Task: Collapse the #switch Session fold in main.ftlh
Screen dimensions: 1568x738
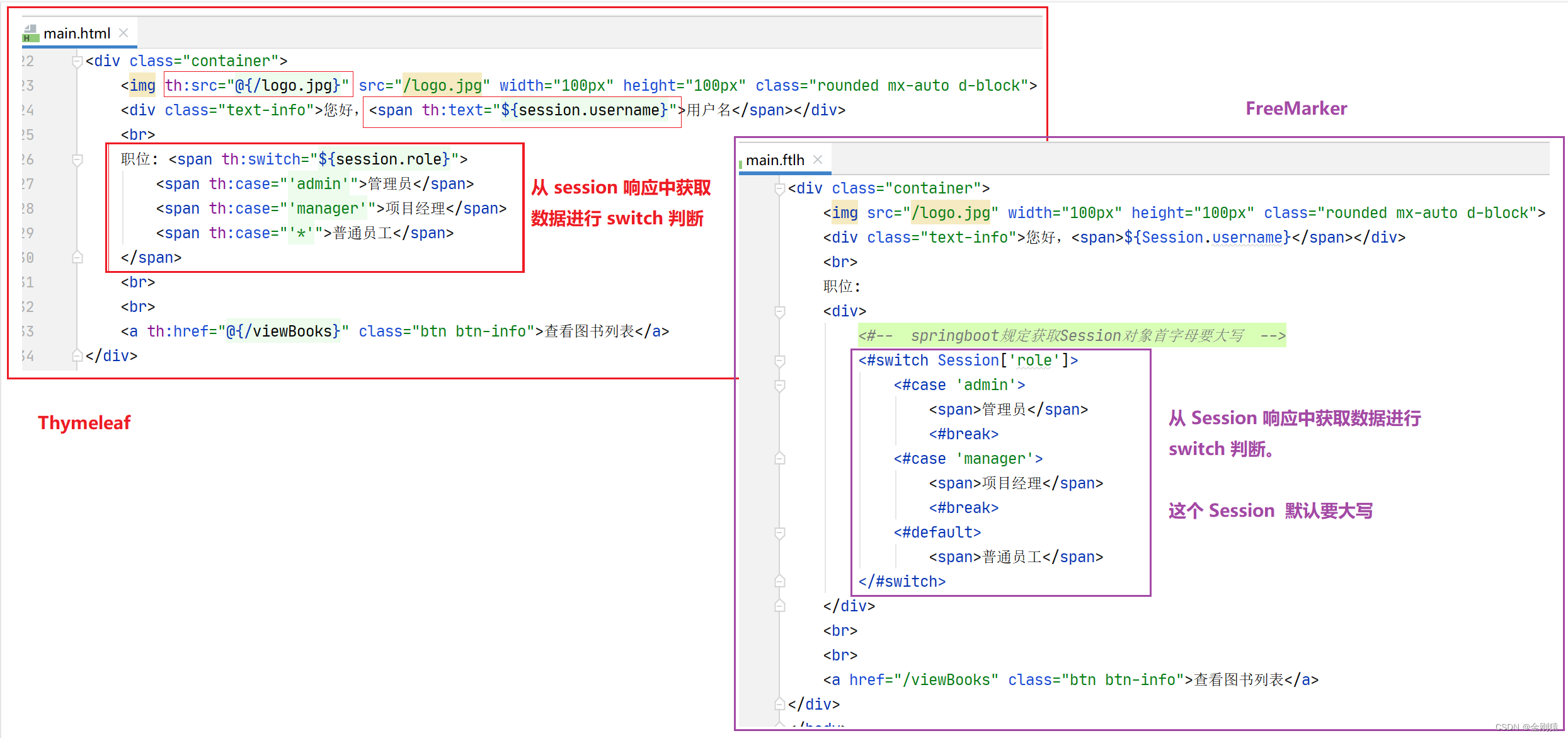Action: 780,360
